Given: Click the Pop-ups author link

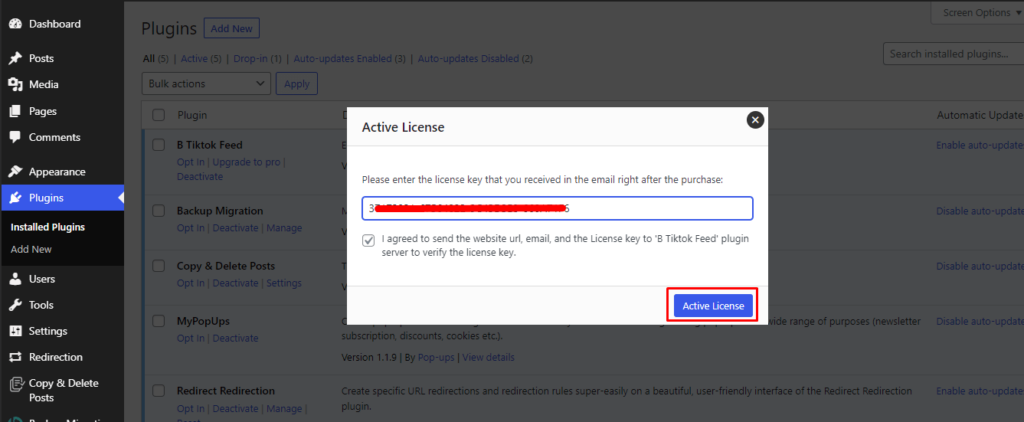Looking at the screenshot, I should (436, 357).
